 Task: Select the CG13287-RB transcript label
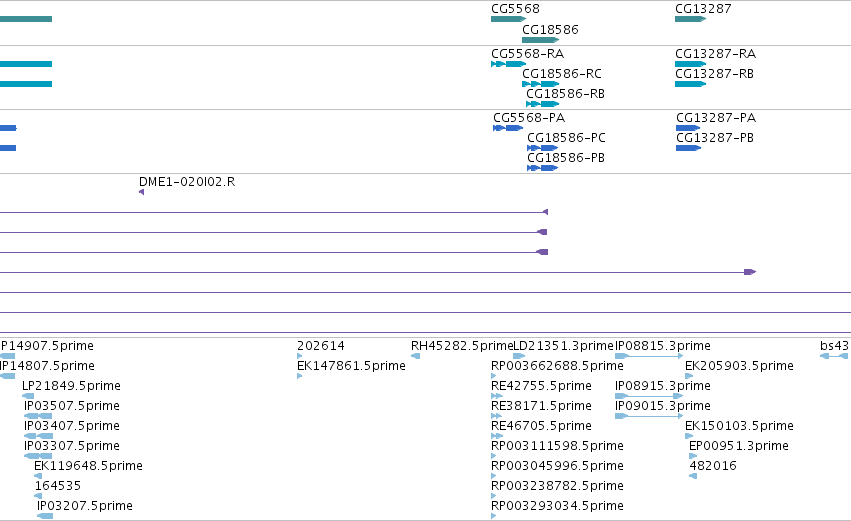pyautogui.click(x=714, y=74)
